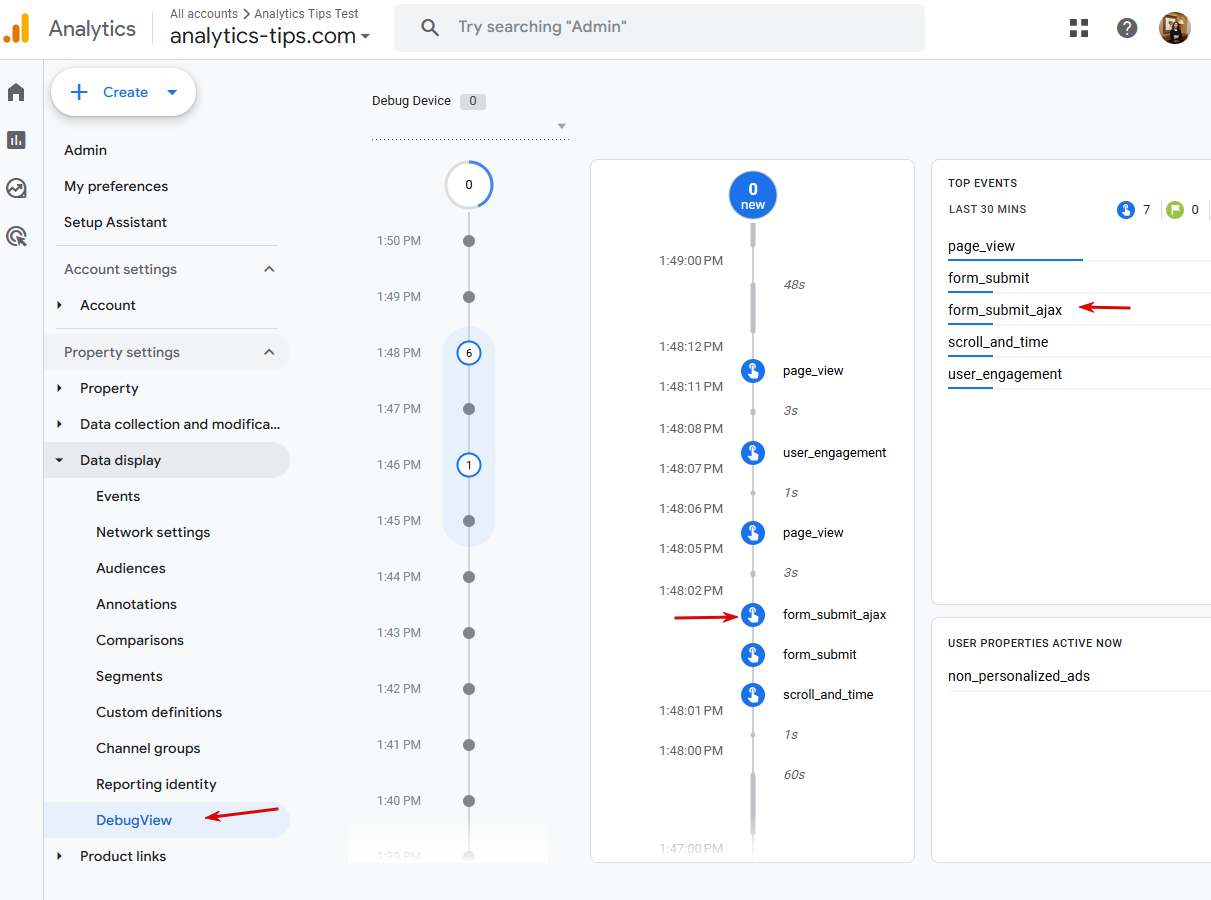Open the analytics-tips.com property picker
The height and width of the screenshot is (900, 1211).
[270, 36]
